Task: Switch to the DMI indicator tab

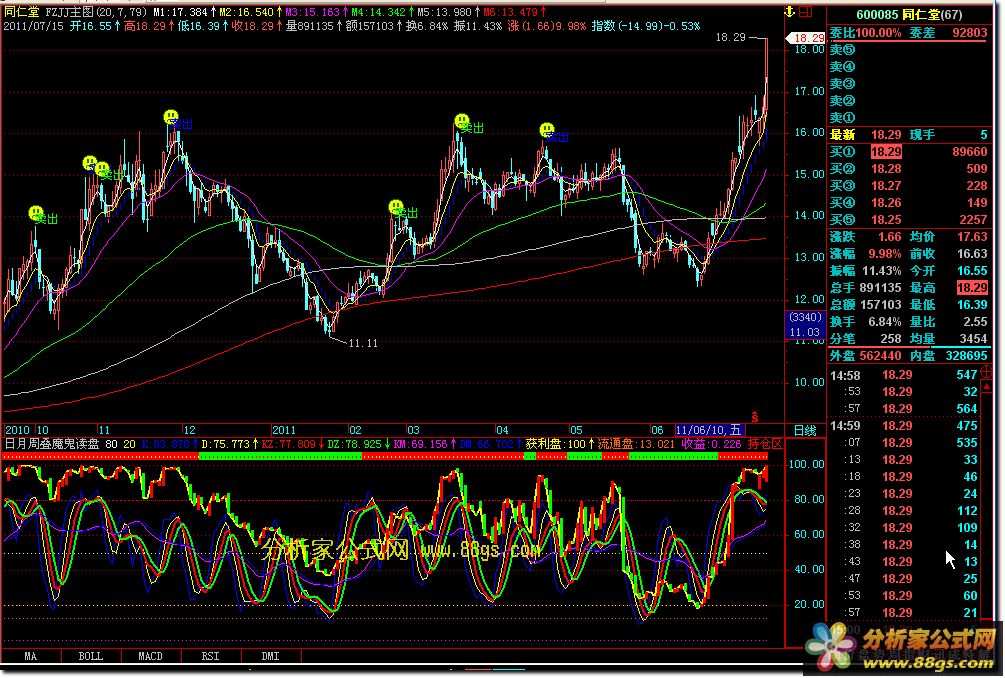Action: 270,656
